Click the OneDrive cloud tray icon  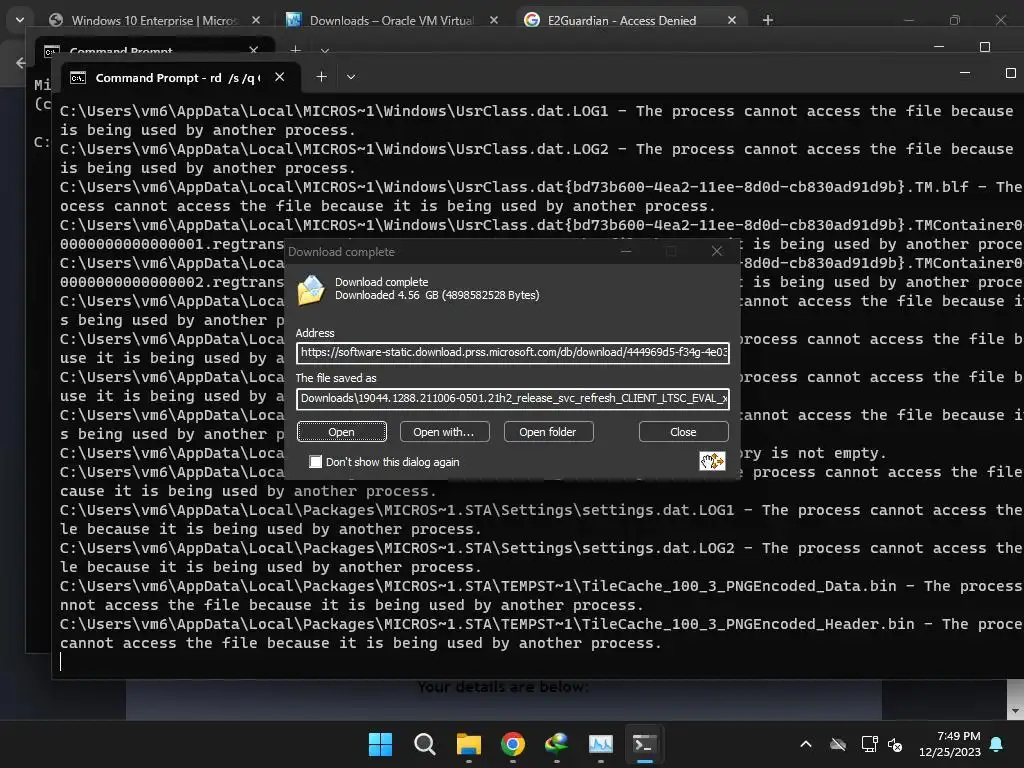838,744
